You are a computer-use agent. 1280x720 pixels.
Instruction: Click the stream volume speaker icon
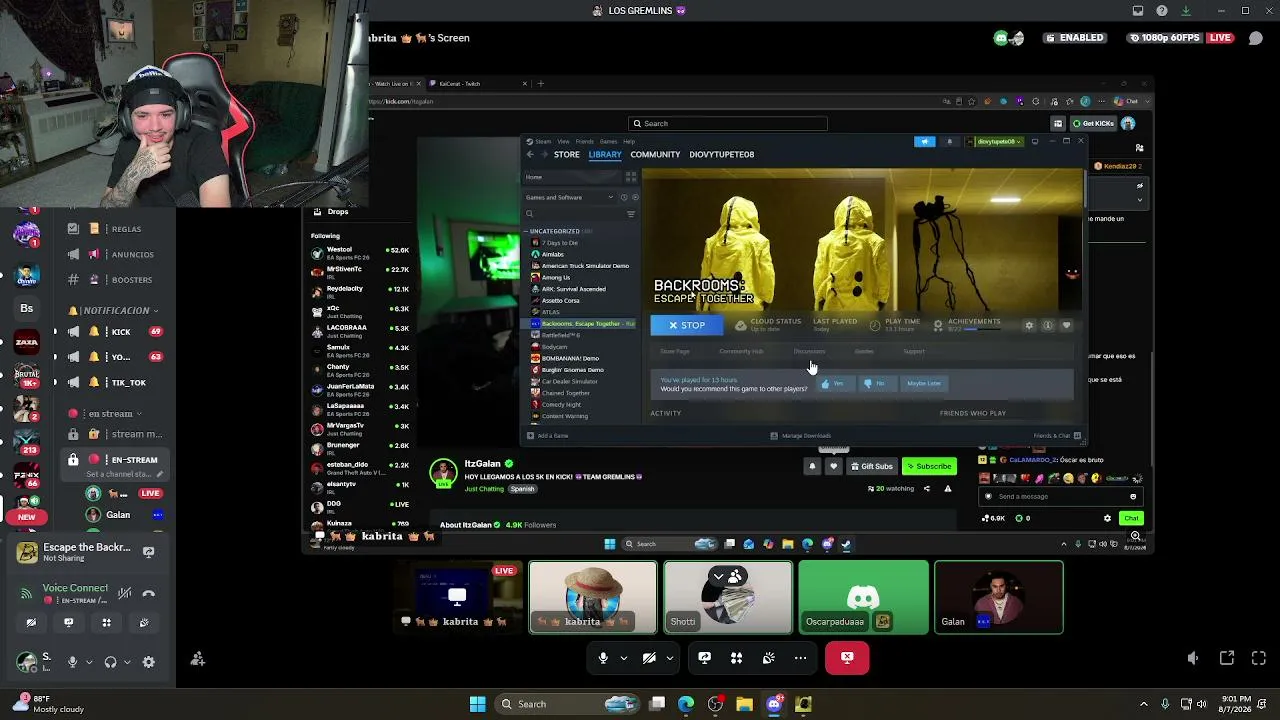click(x=1192, y=658)
